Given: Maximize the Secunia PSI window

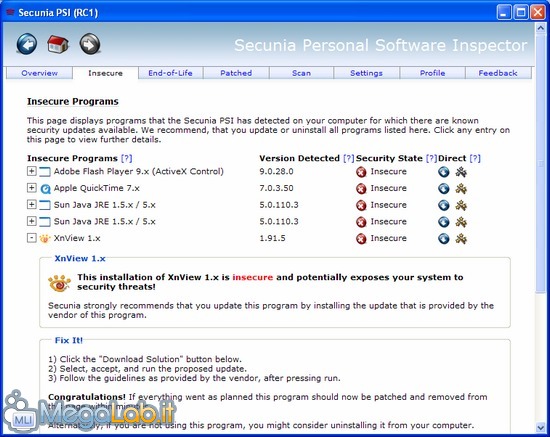Looking at the screenshot, I should [x=521, y=13].
